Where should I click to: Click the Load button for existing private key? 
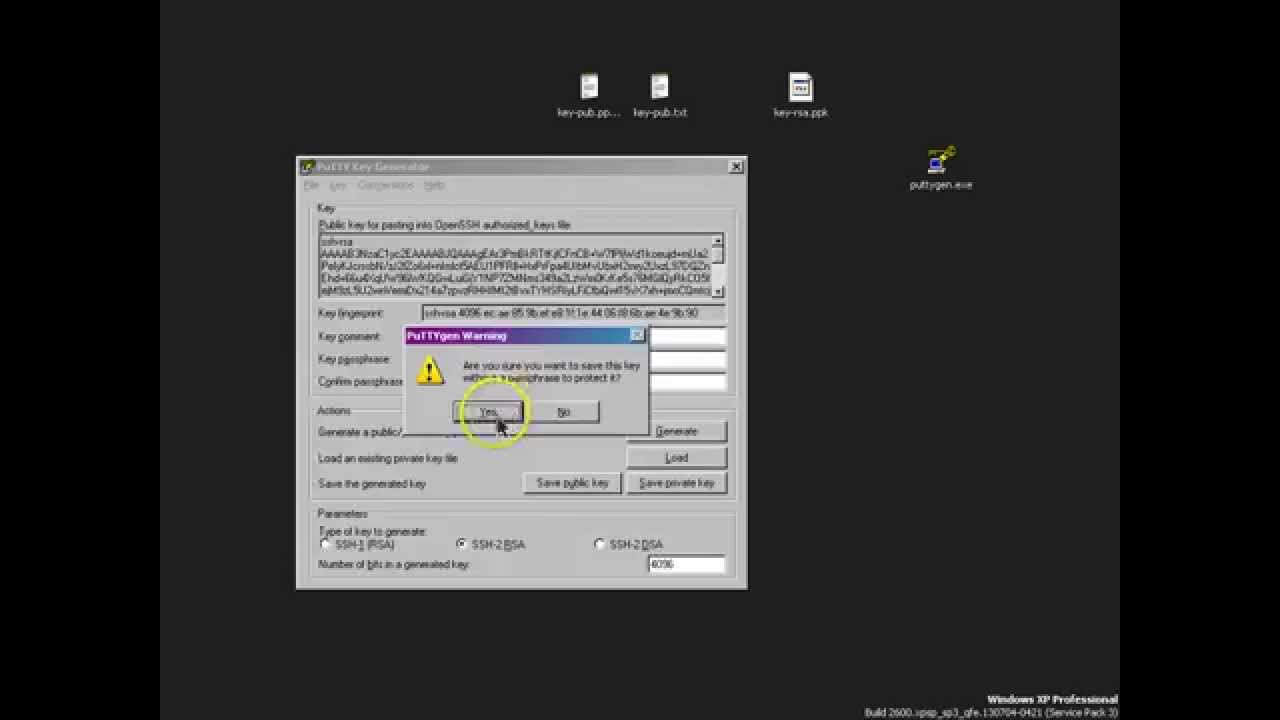pyautogui.click(x=676, y=457)
